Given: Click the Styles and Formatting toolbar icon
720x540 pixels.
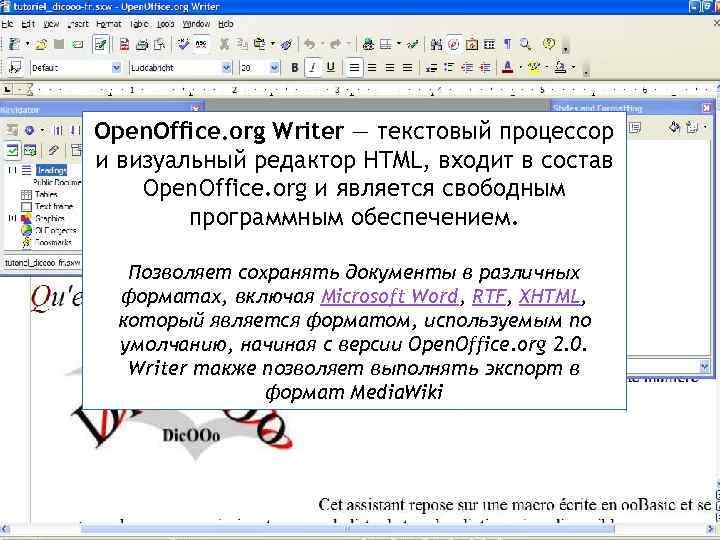Looking at the screenshot, I should 15,68.
